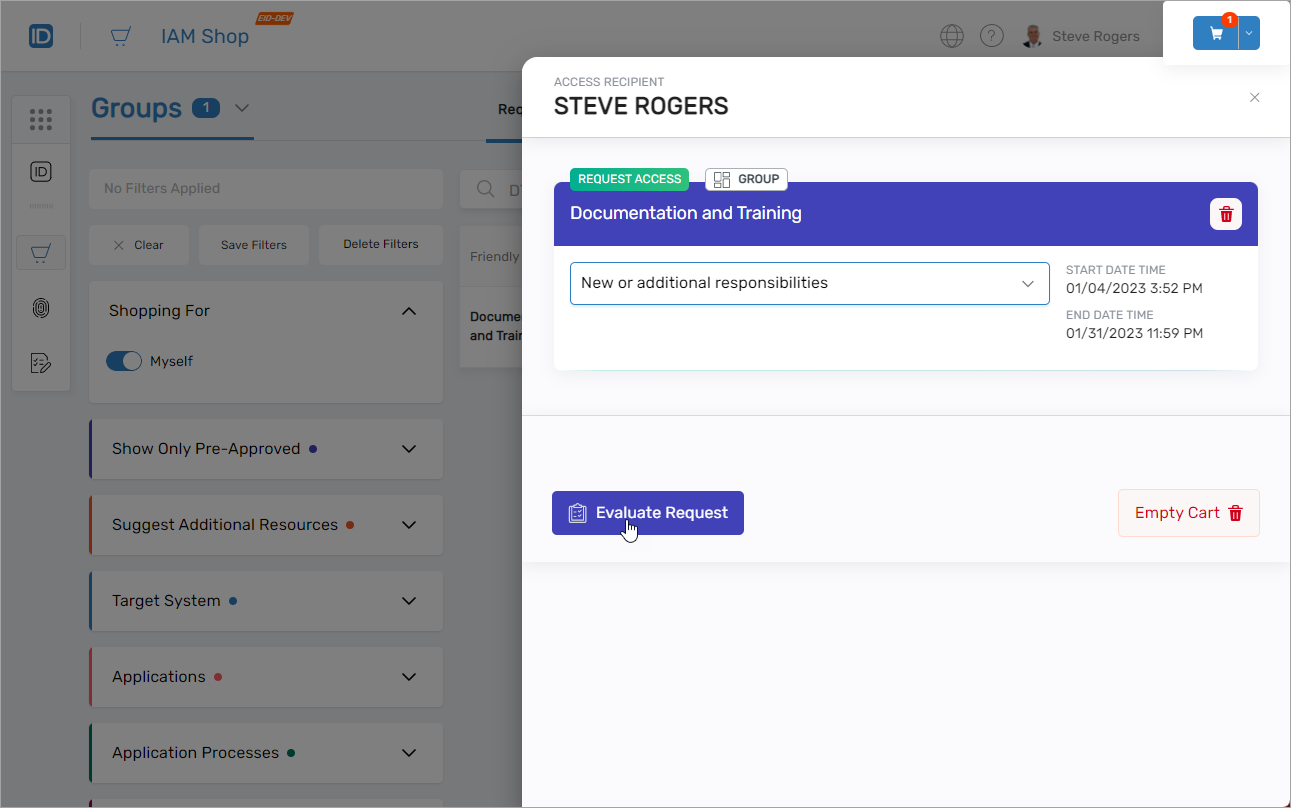Open the cart button's dropdown arrow

click(1246, 32)
